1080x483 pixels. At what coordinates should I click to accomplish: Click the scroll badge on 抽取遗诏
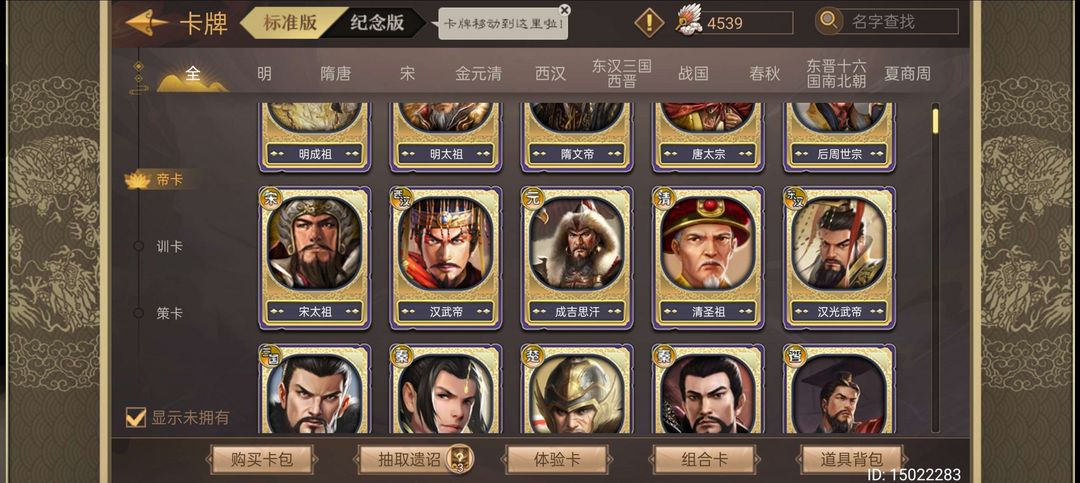(457, 458)
